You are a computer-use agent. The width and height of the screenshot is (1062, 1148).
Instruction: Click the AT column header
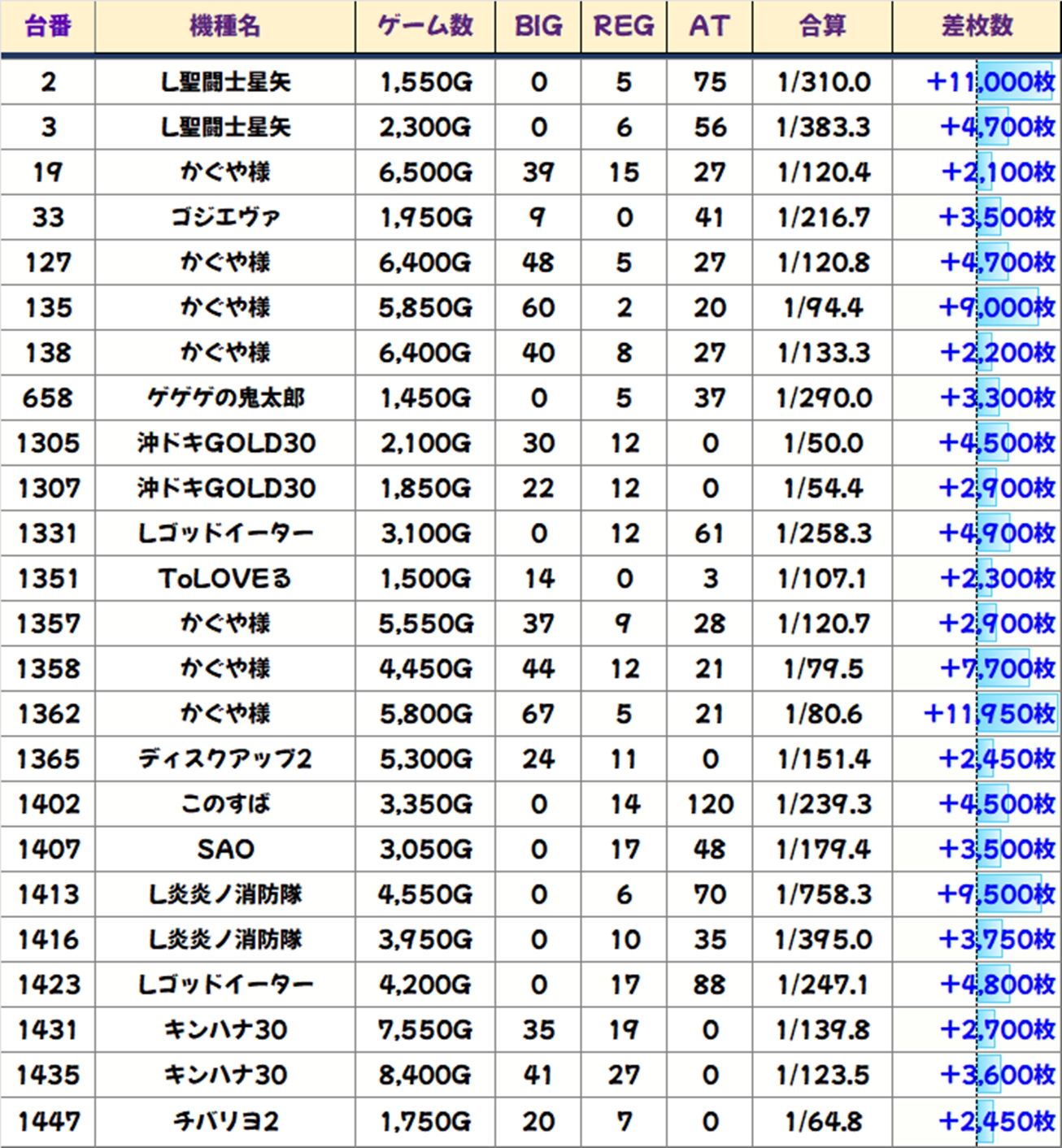point(709,26)
